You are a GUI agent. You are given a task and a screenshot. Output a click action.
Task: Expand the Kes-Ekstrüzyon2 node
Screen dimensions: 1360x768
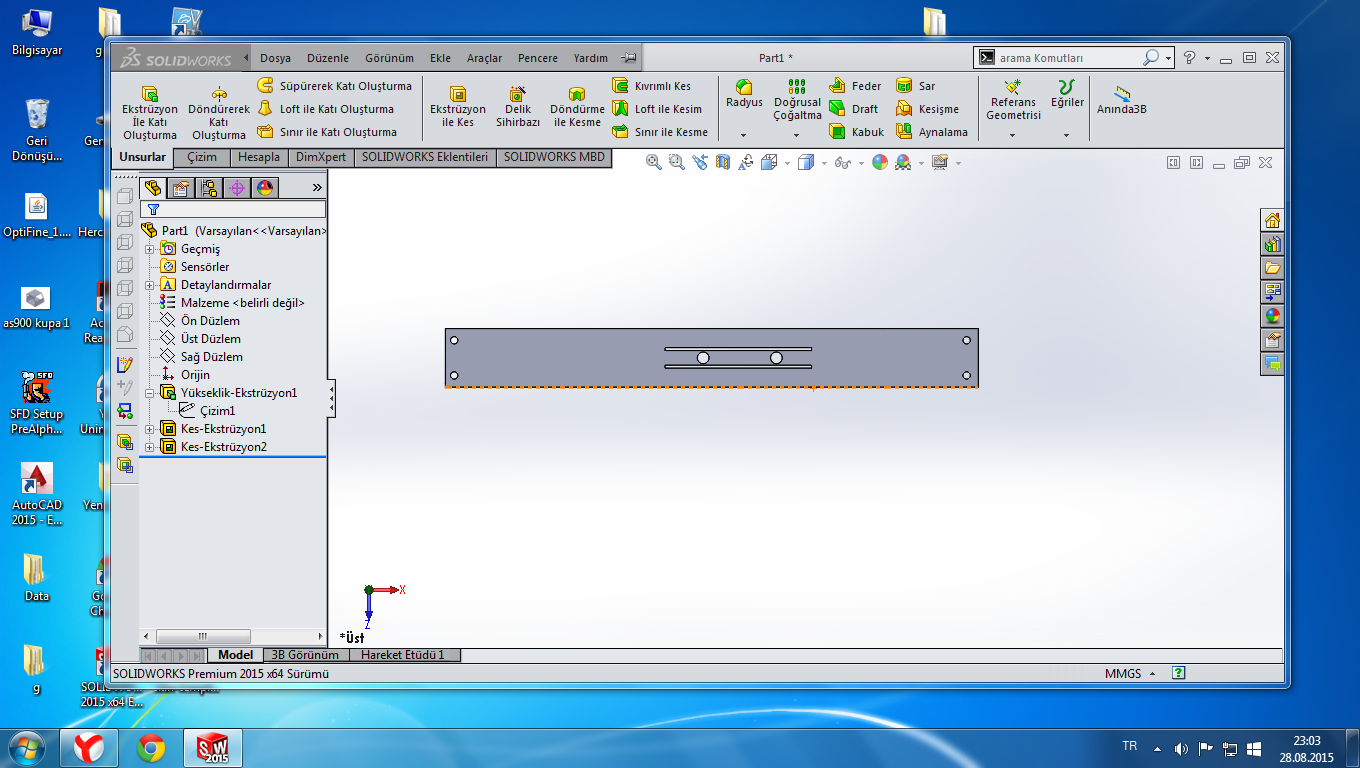coord(150,447)
